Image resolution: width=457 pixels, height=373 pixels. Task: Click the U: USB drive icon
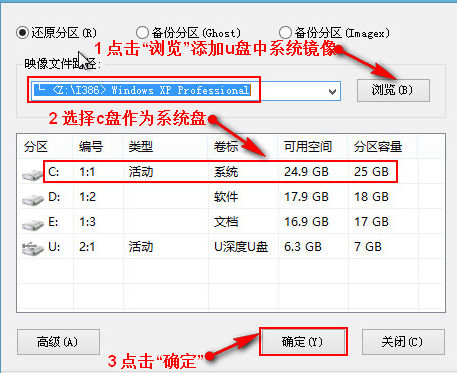pyautogui.click(x=32, y=249)
